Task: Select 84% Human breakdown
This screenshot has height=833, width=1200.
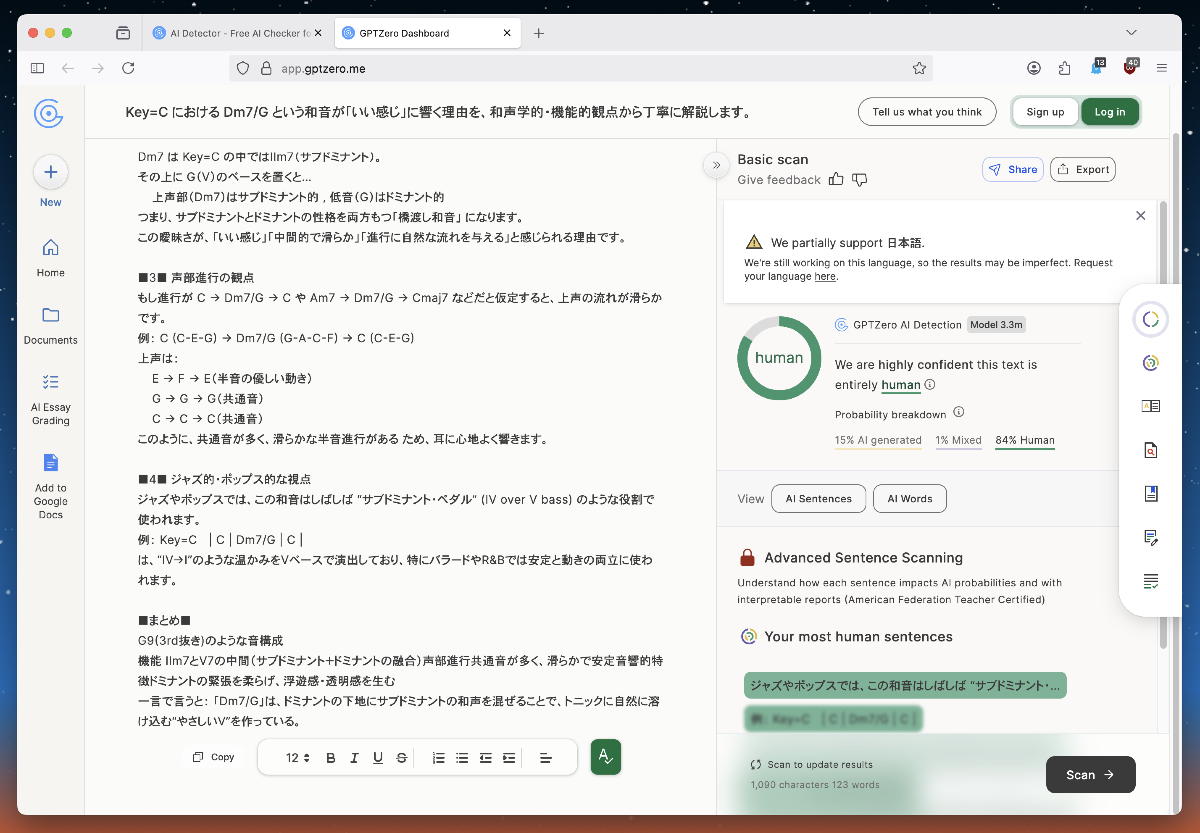Action: [x=1025, y=441]
